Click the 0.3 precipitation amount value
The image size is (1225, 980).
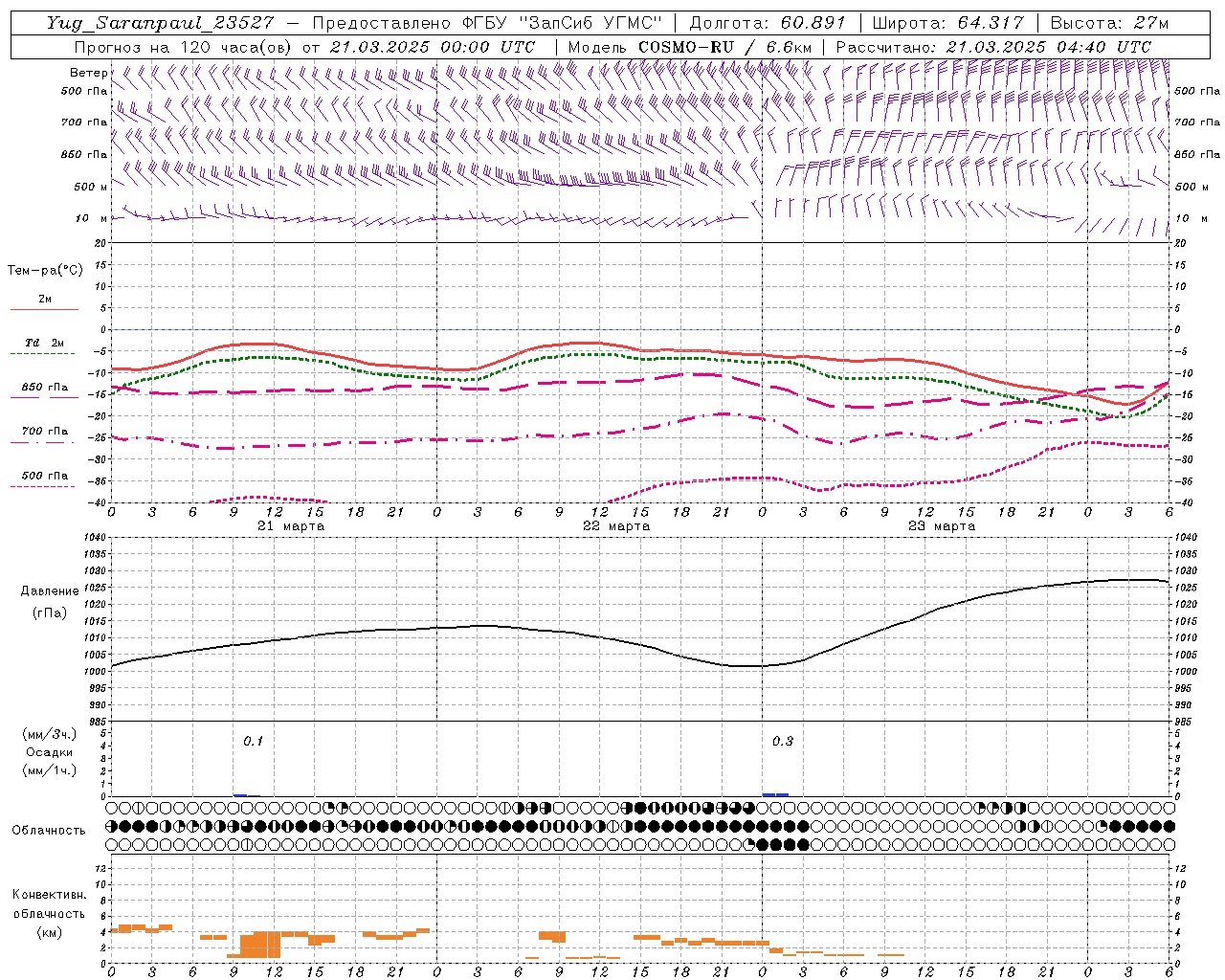[x=782, y=741]
